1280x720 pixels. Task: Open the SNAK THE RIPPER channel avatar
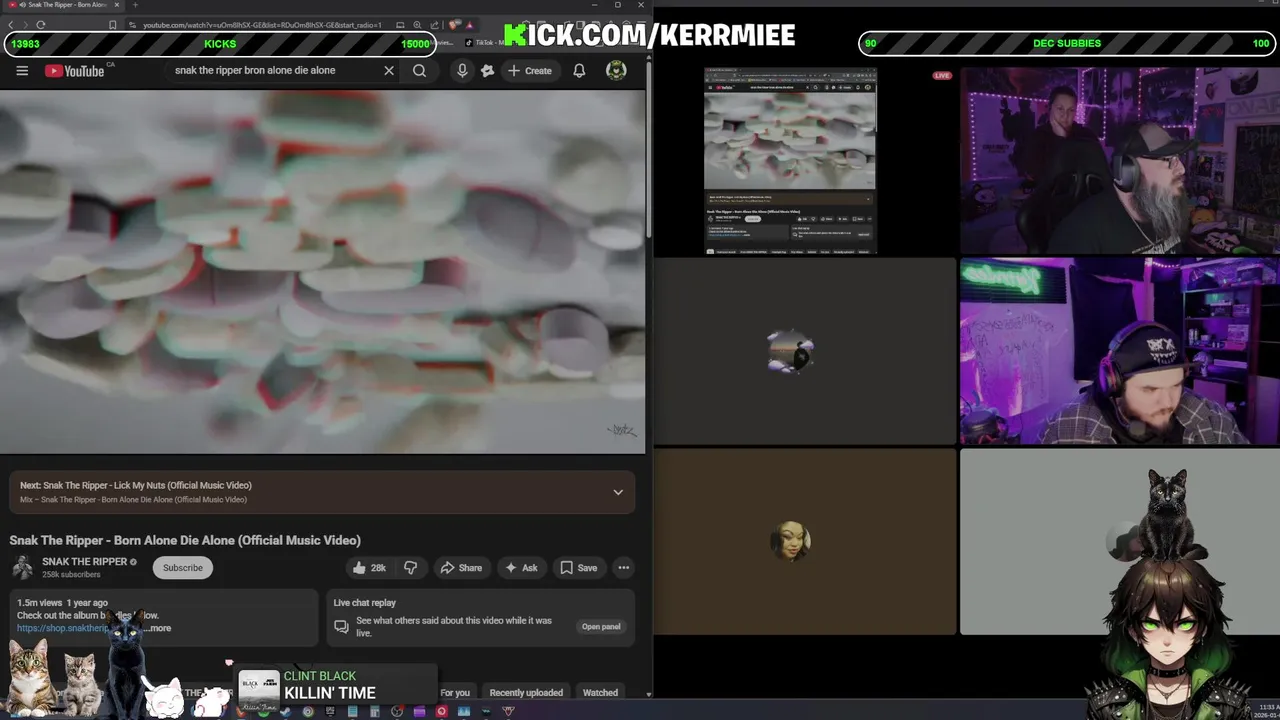pyautogui.click(x=22, y=568)
